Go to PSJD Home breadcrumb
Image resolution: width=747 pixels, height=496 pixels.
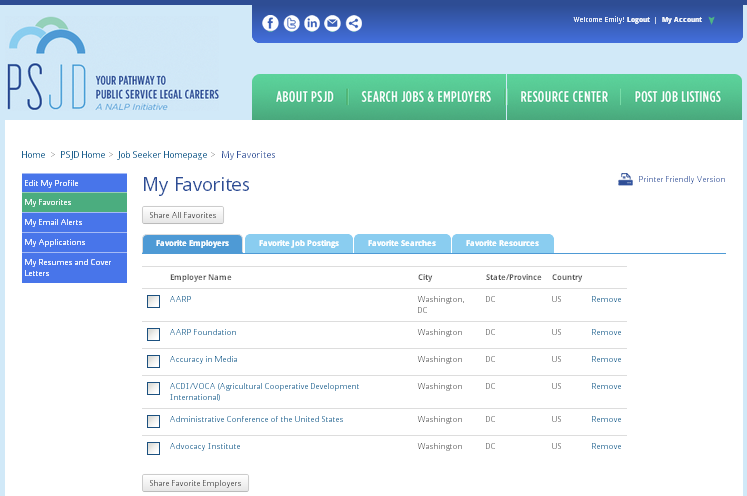(82, 155)
